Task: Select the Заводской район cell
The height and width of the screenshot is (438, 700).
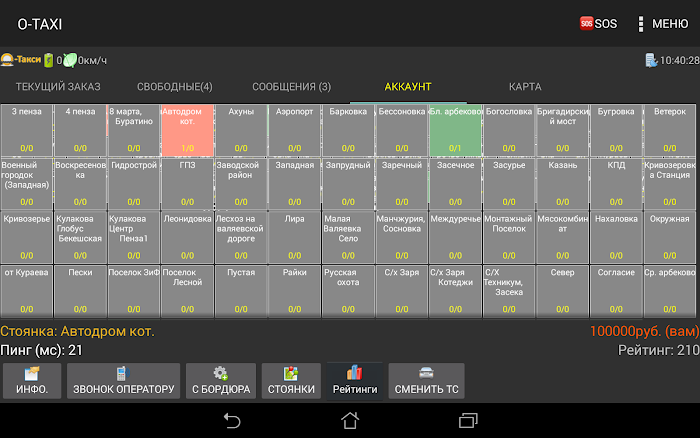Action: [241, 184]
